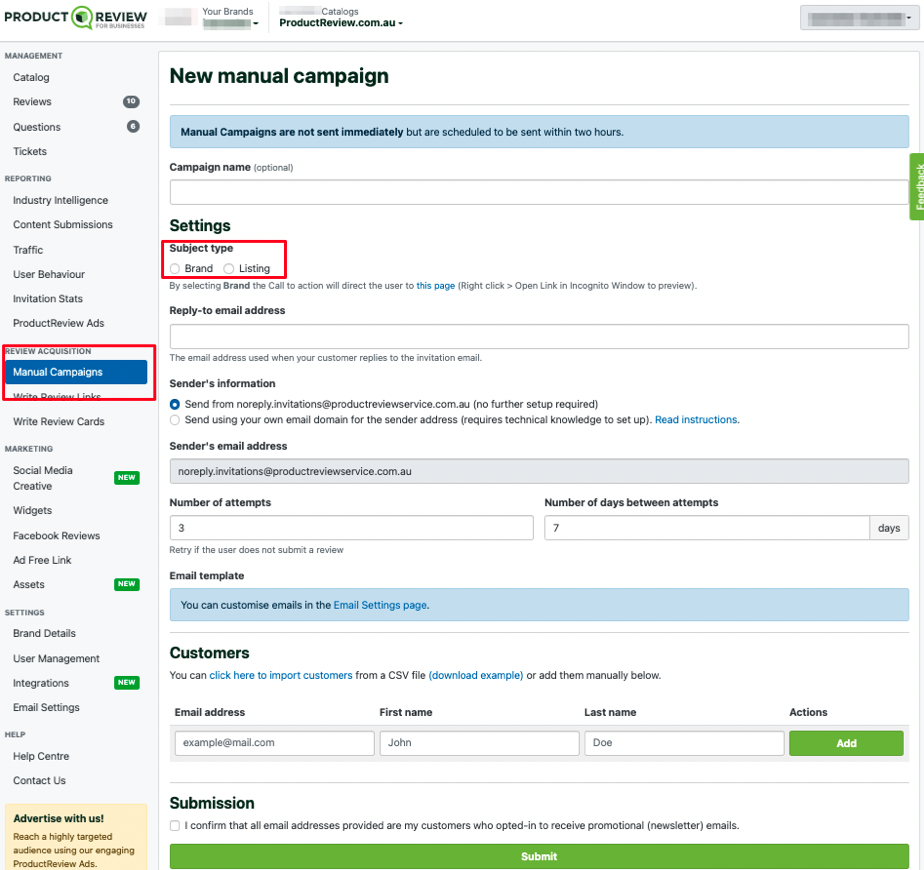Focus the Last name field
This screenshot has width=924, height=870.
684,743
